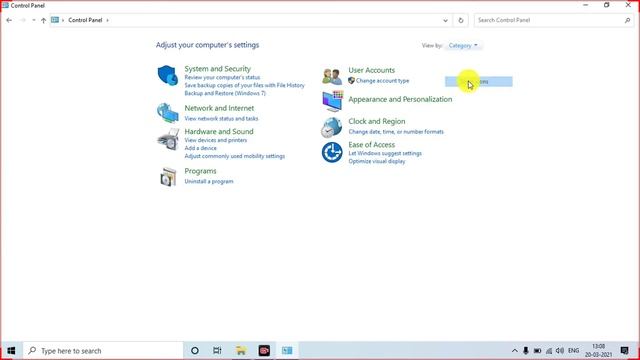Select the highlighted icons view option

[479, 82]
